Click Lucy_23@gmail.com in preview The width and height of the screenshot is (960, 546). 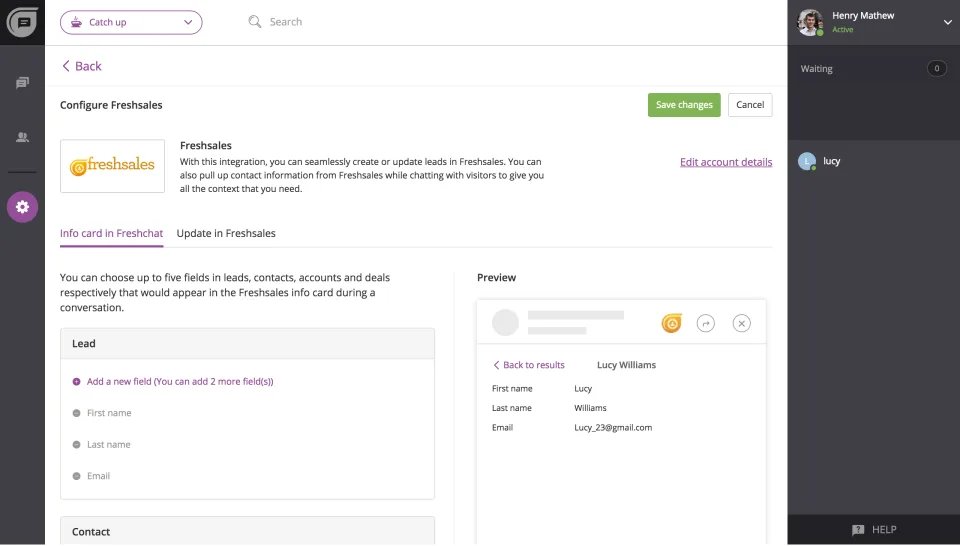pyautogui.click(x=613, y=428)
